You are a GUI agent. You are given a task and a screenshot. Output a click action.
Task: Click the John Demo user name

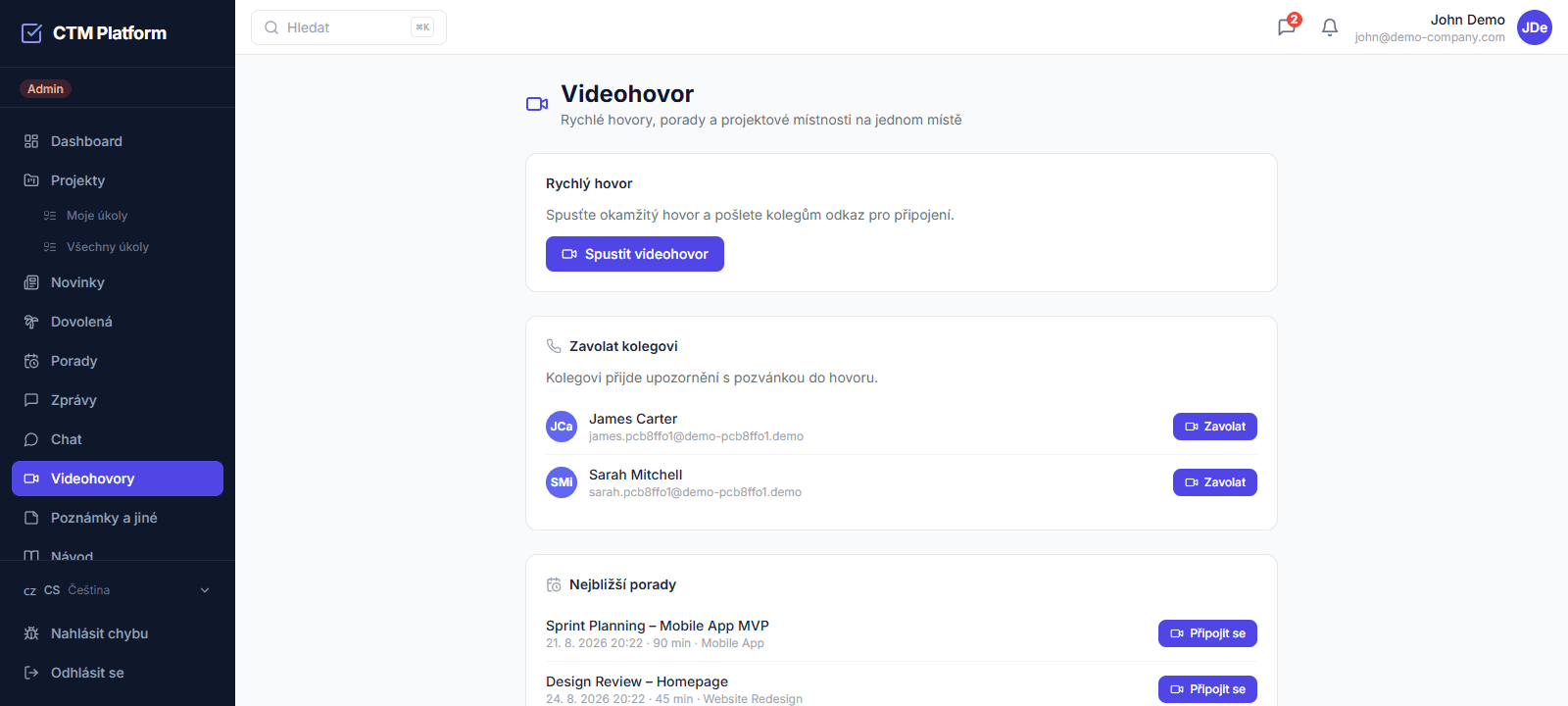click(x=1467, y=20)
